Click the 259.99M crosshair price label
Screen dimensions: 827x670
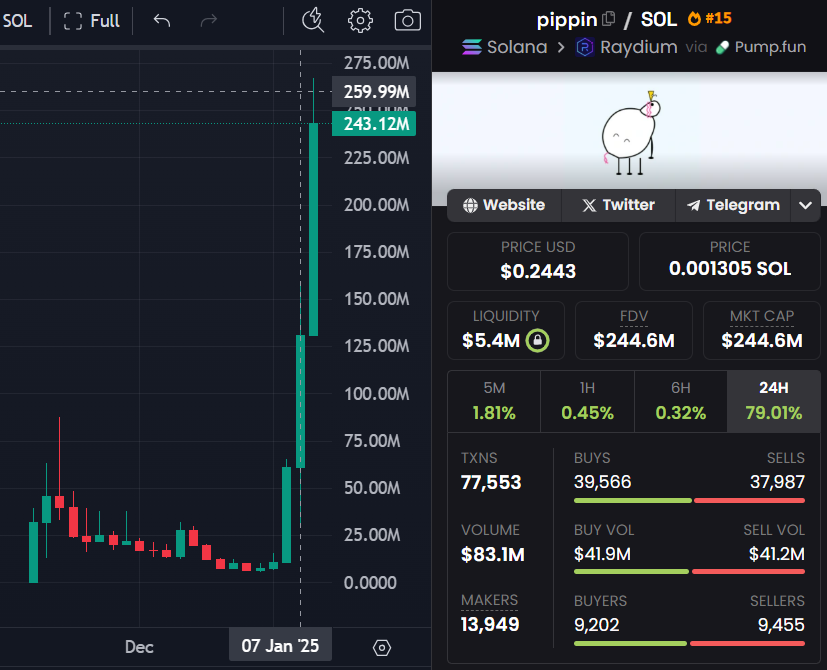[x=374, y=92]
